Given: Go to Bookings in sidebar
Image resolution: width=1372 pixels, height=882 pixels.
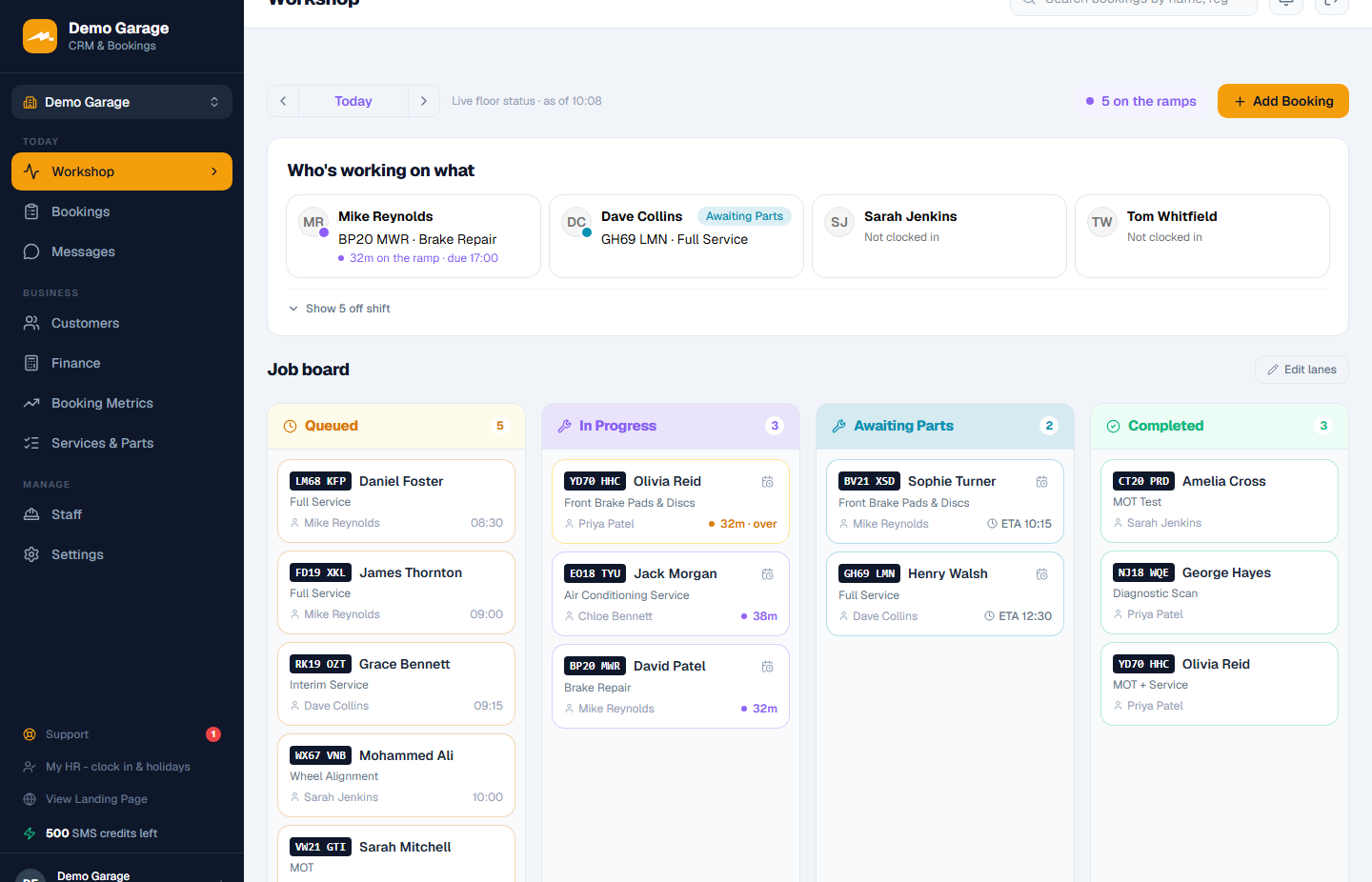Looking at the screenshot, I should 122,211.
